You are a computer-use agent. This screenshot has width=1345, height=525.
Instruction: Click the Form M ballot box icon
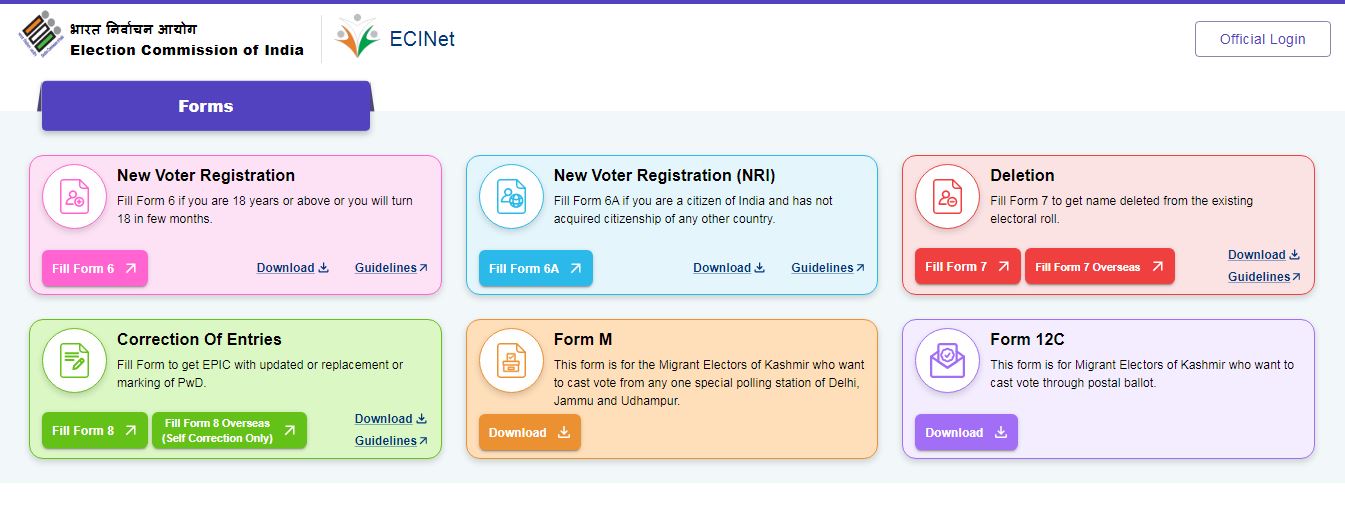tap(511, 360)
